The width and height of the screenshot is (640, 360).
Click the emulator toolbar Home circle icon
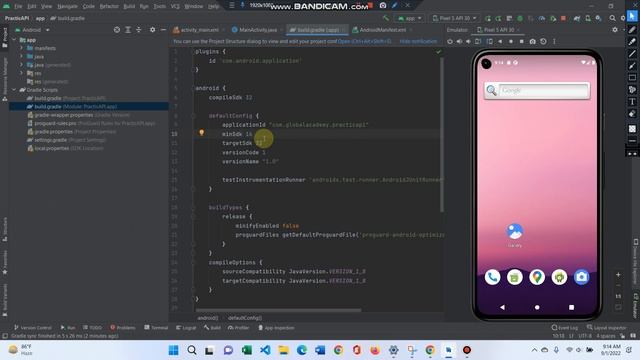[511, 42]
